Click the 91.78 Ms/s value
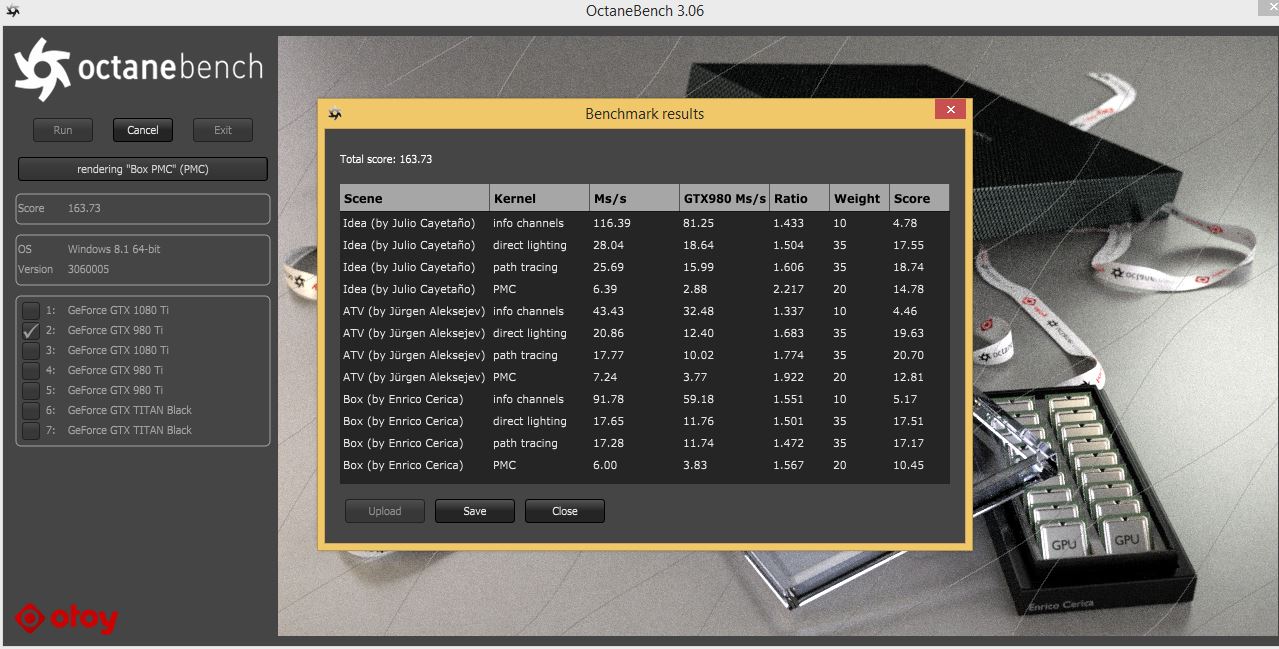 click(x=609, y=399)
